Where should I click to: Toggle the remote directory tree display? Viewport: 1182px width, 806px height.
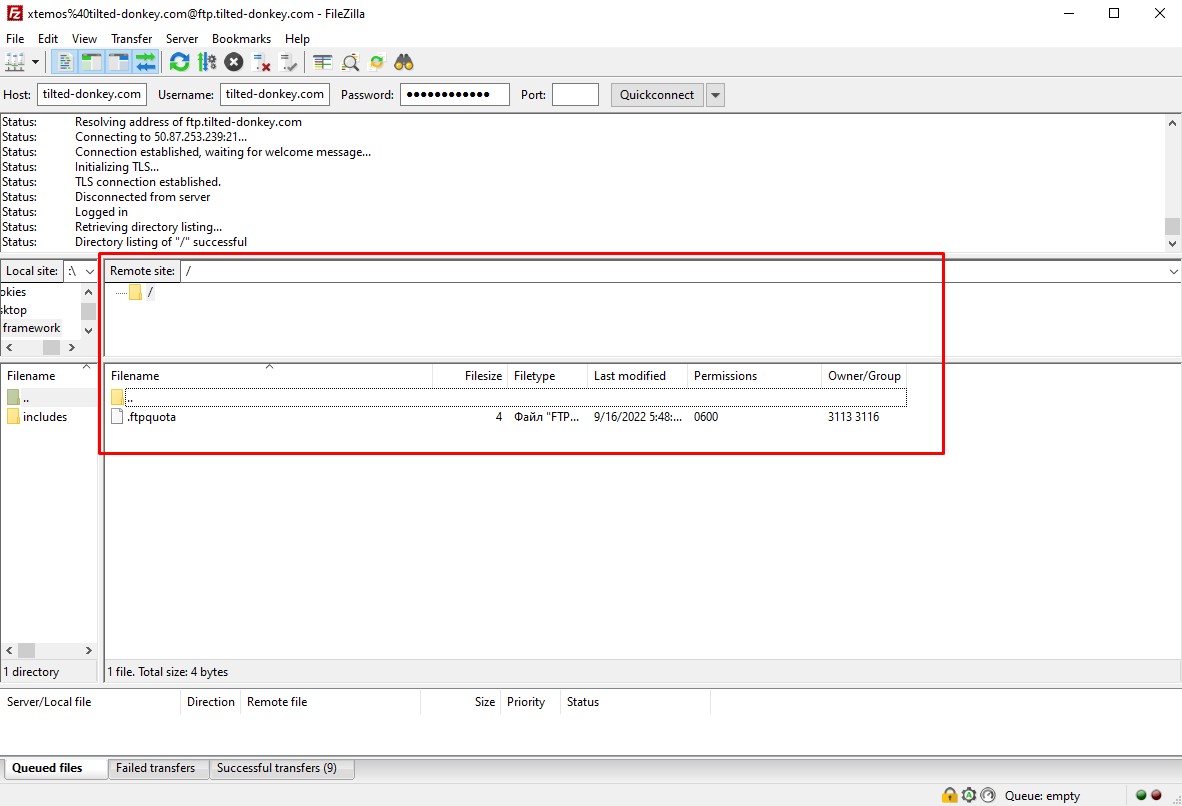coord(118,62)
